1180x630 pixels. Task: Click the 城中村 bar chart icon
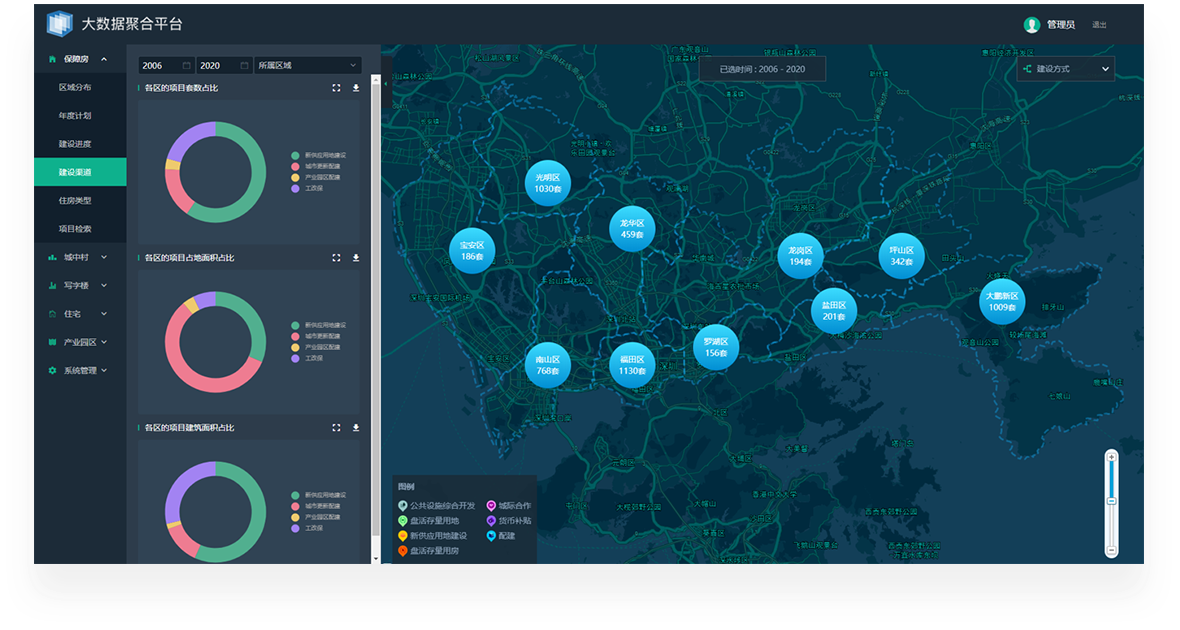[x=52, y=257]
